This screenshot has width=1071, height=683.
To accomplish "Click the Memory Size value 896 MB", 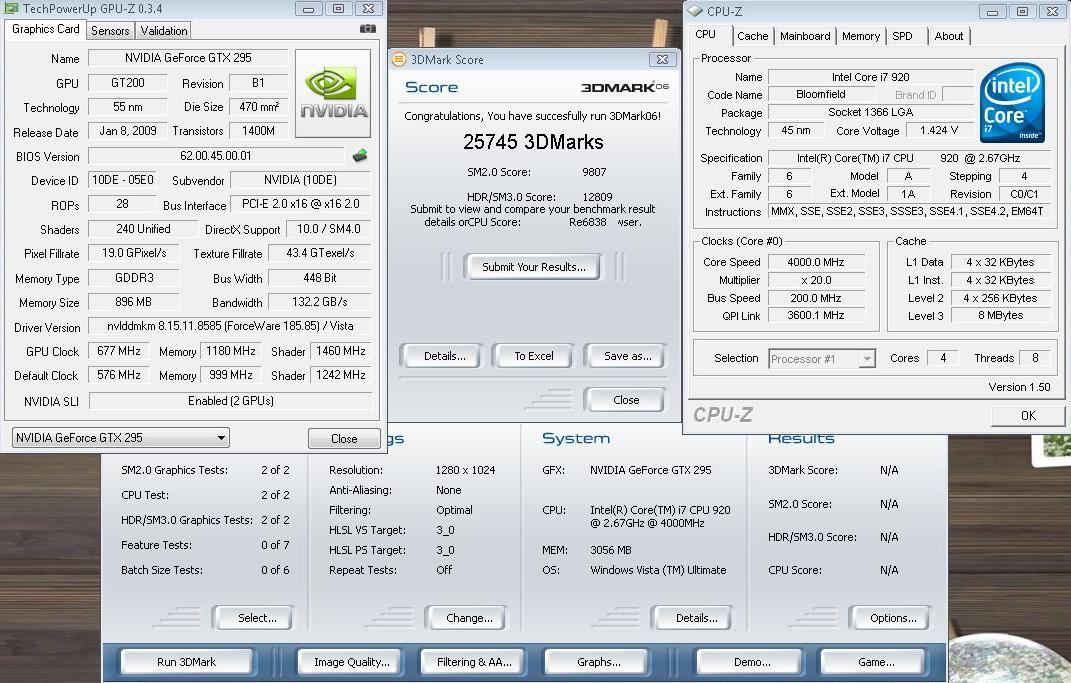I will 134,302.
